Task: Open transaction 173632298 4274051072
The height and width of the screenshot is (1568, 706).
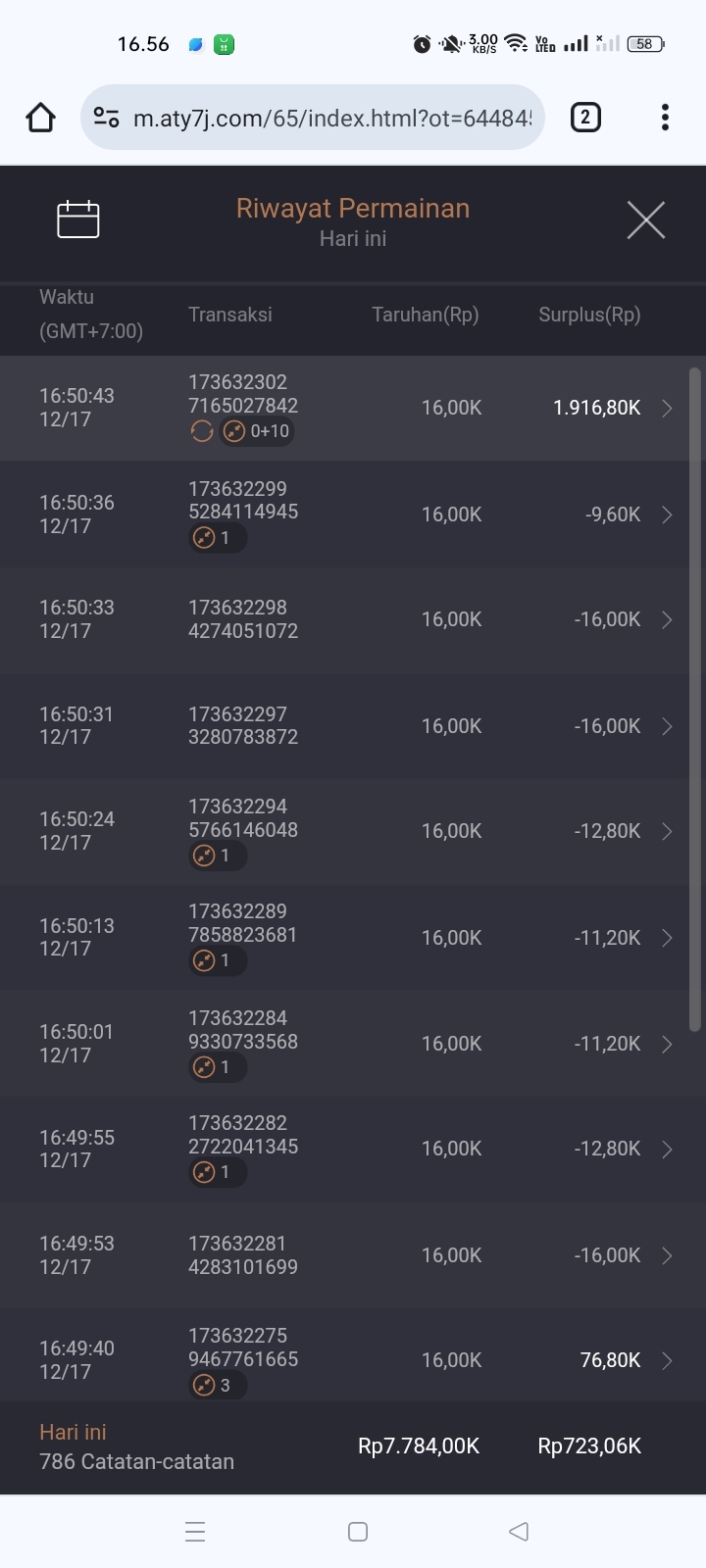Action: click(x=243, y=619)
